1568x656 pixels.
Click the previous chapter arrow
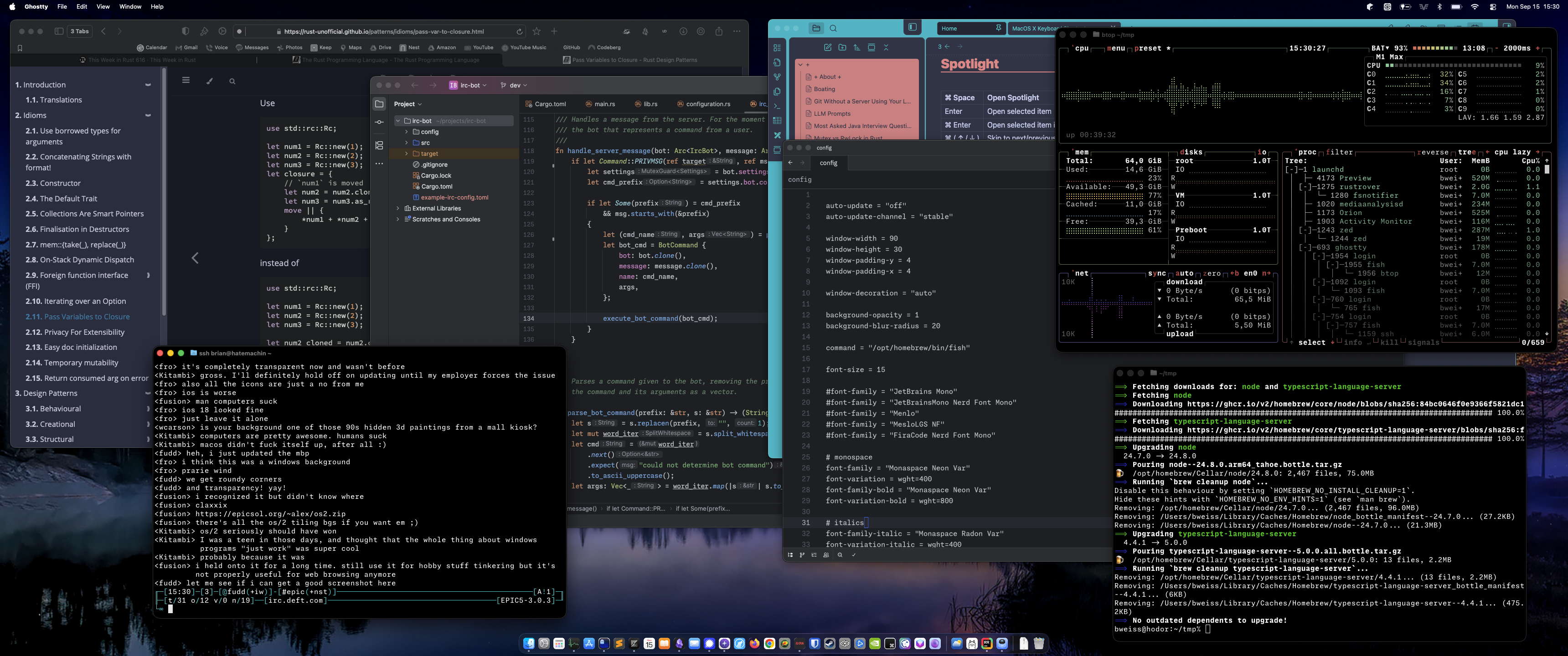click(x=195, y=258)
